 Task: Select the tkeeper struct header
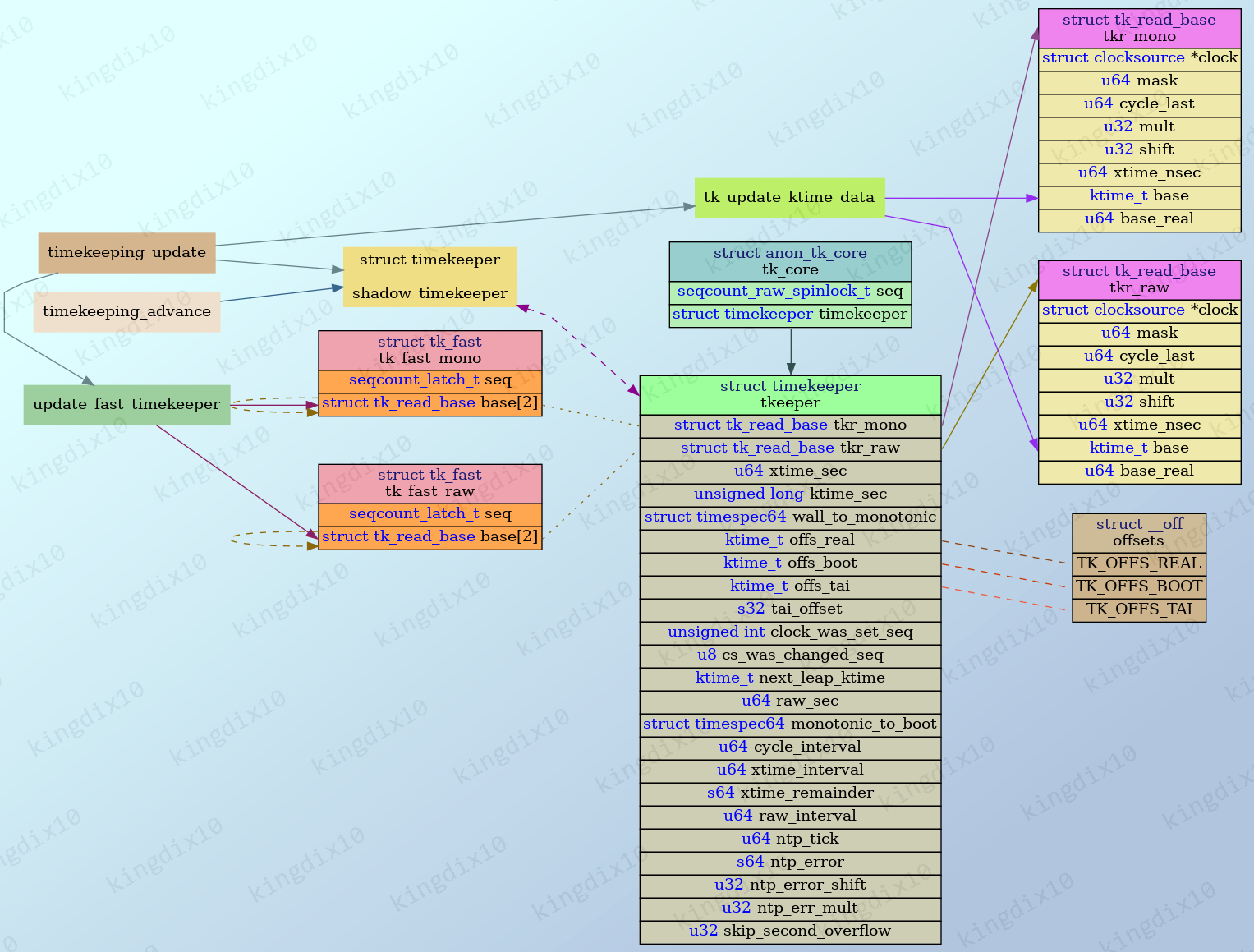(x=790, y=395)
